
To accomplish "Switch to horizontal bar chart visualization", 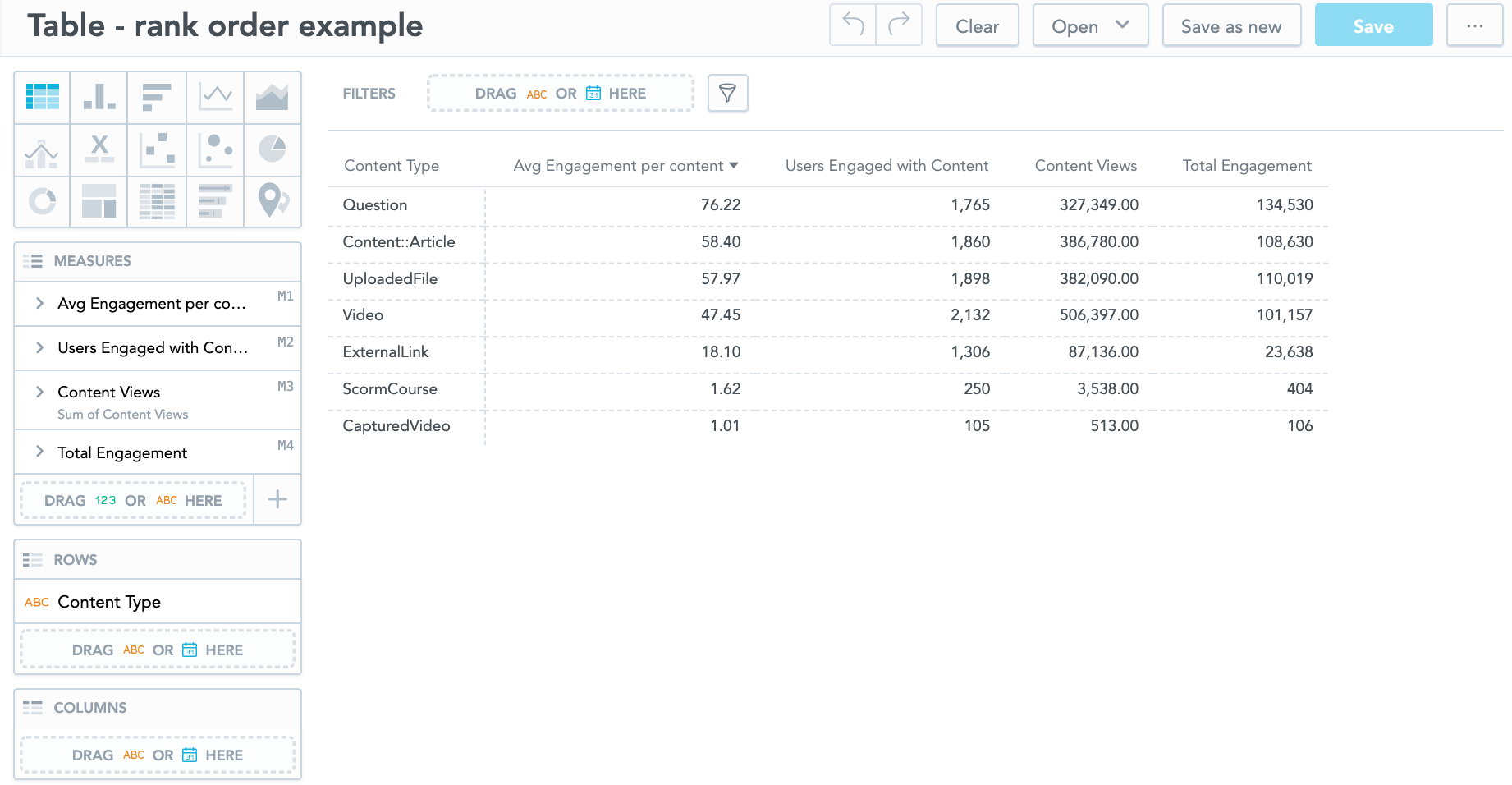I will (x=157, y=97).
